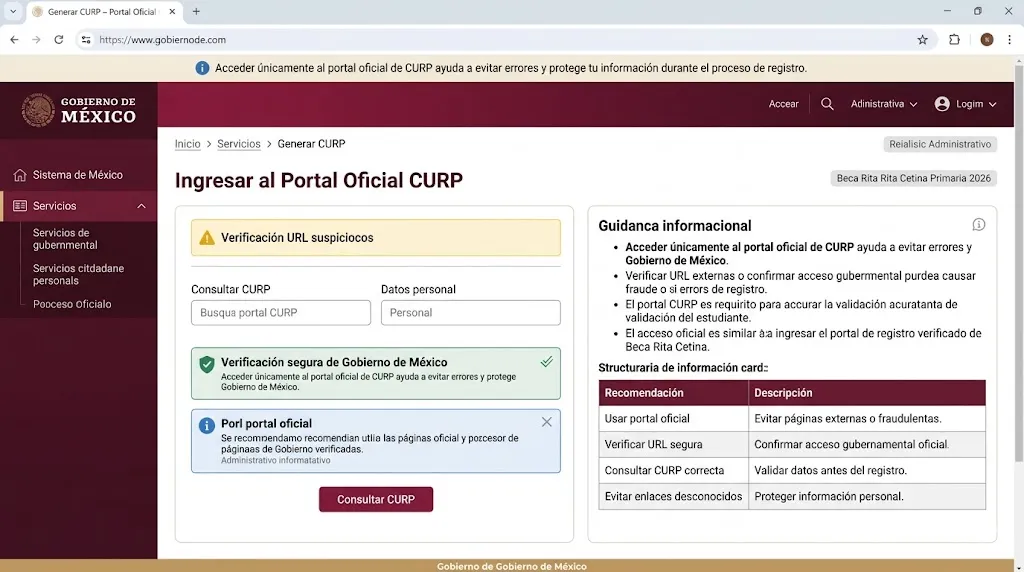Click the Servicios list icon in sidebar

(20, 206)
